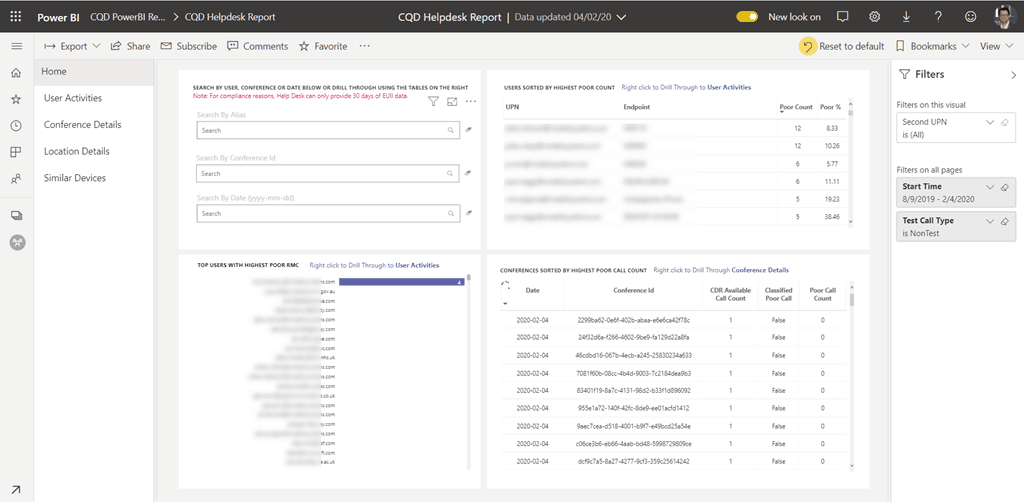Open the notifications icon in header

pyautogui.click(x=842, y=17)
